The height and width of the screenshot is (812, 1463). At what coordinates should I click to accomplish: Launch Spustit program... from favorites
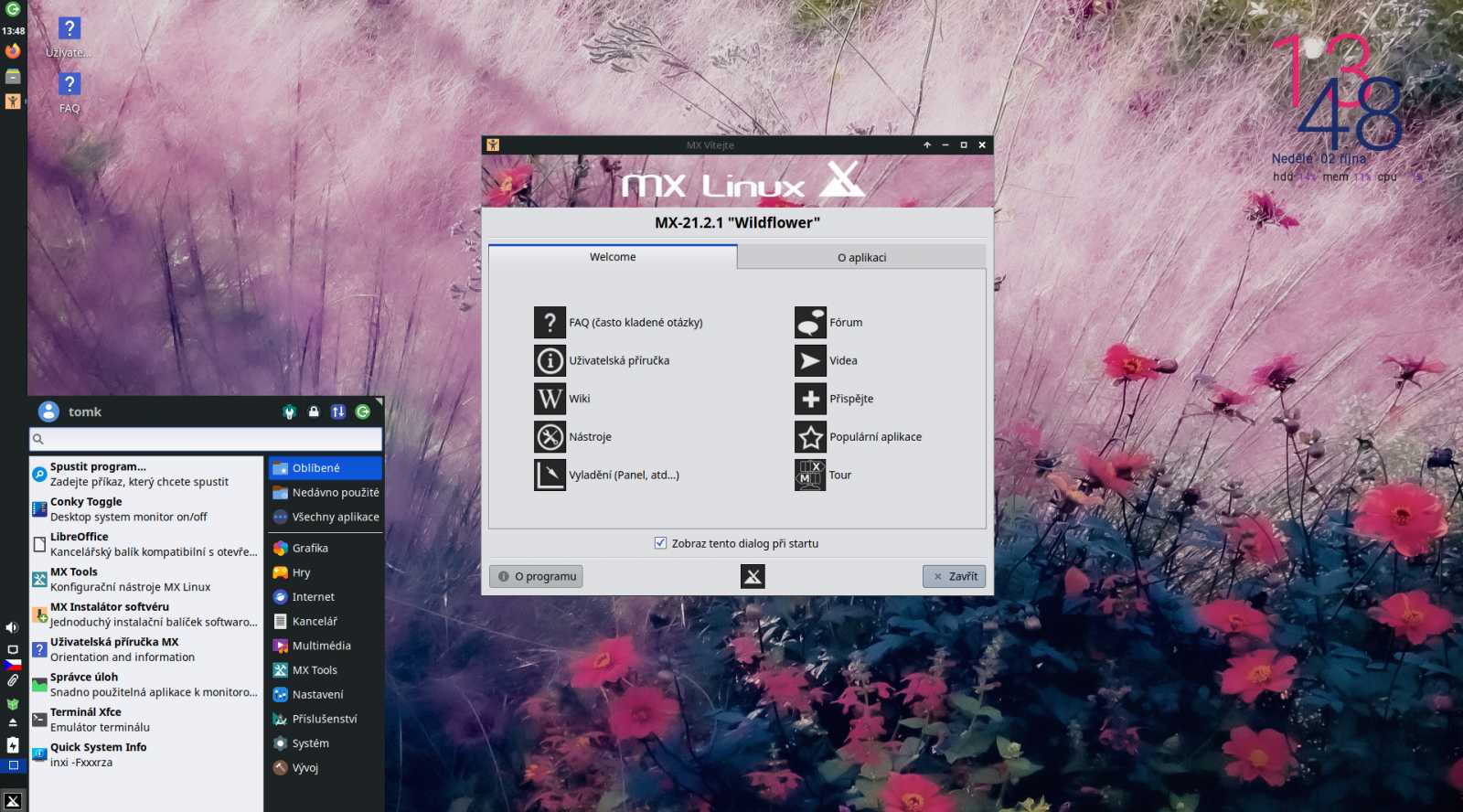coord(146,475)
